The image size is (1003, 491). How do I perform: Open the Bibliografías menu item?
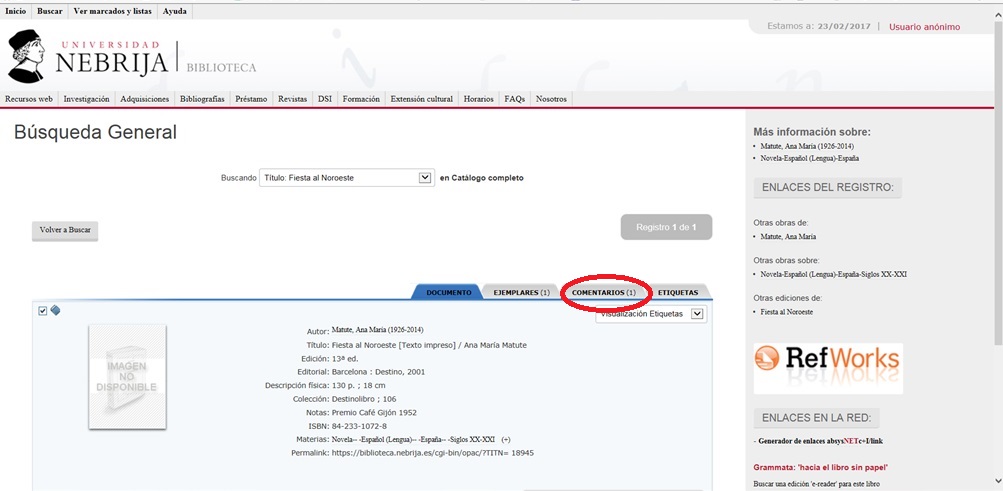[203, 99]
